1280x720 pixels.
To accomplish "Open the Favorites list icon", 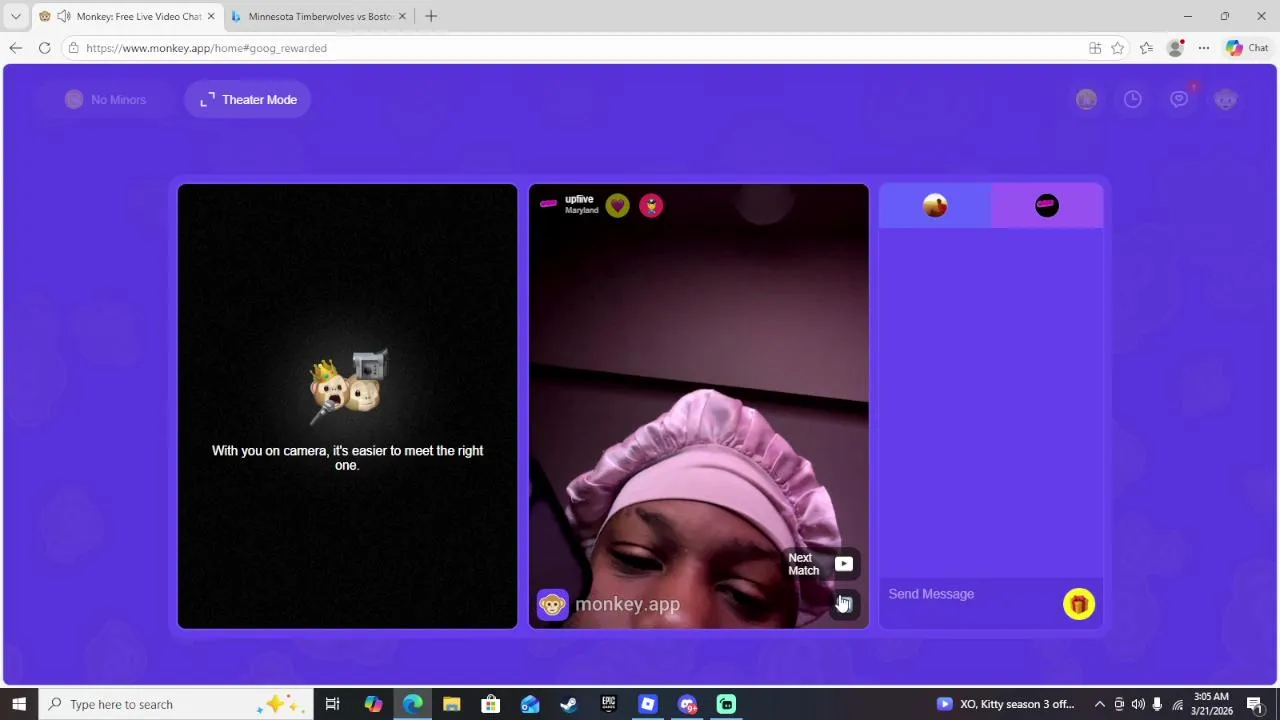I will click(x=1146, y=48).
